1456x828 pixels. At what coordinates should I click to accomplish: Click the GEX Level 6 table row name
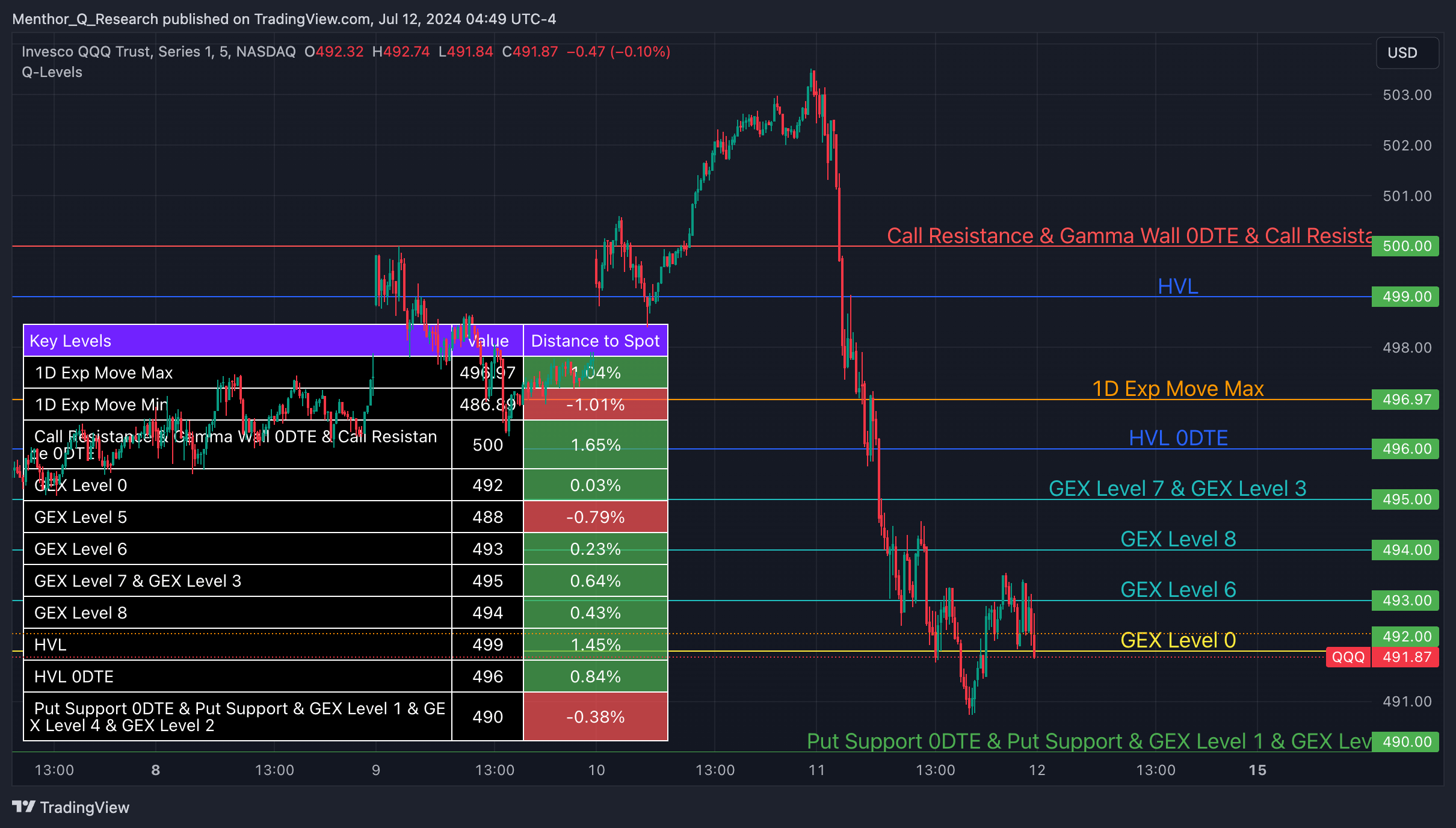(x=81, y=549)
